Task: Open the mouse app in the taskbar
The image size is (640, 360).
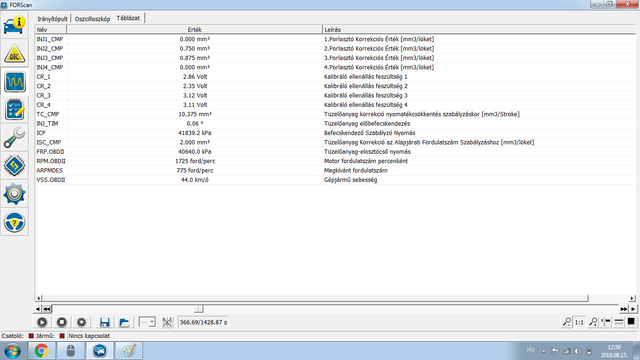Action: (x=71, y=351)
